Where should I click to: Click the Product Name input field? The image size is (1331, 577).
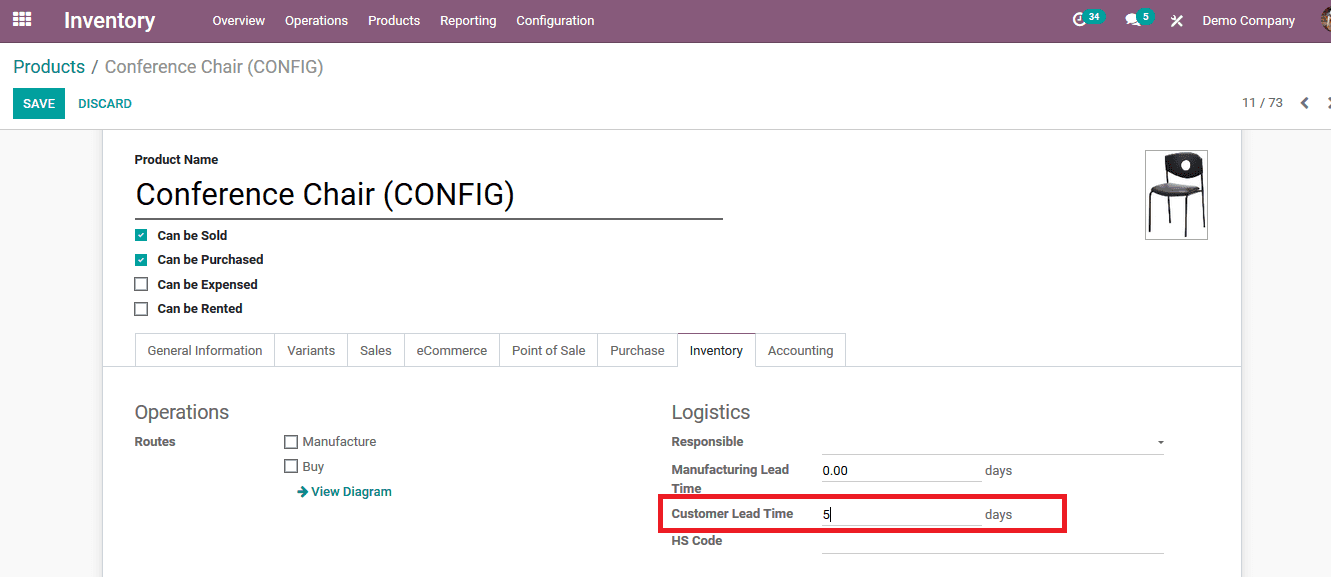click(428, 194)
